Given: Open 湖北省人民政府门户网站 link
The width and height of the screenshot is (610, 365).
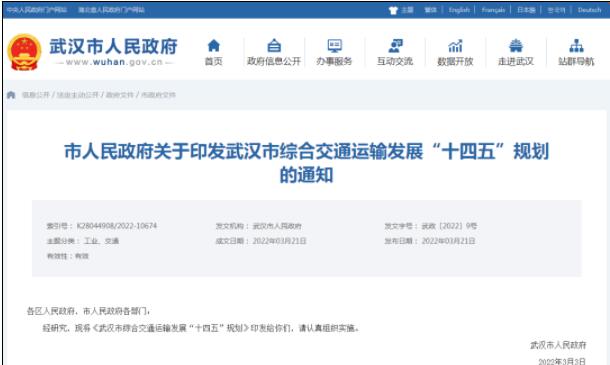Looking at the screenshot, I should point(111,10).
